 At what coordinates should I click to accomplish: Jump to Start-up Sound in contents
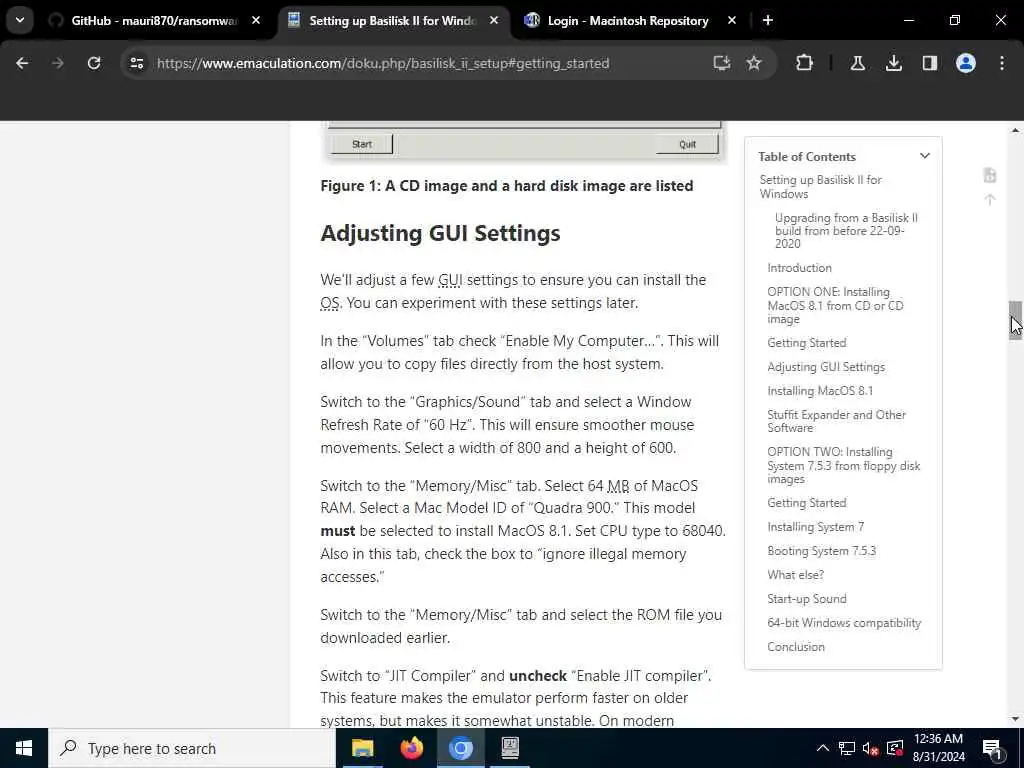tap(807, 599)
